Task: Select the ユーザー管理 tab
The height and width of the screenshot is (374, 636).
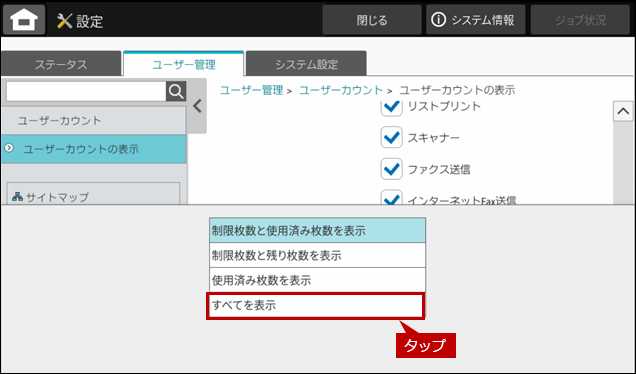Action: pyautogui.click(x=184, y=64)
